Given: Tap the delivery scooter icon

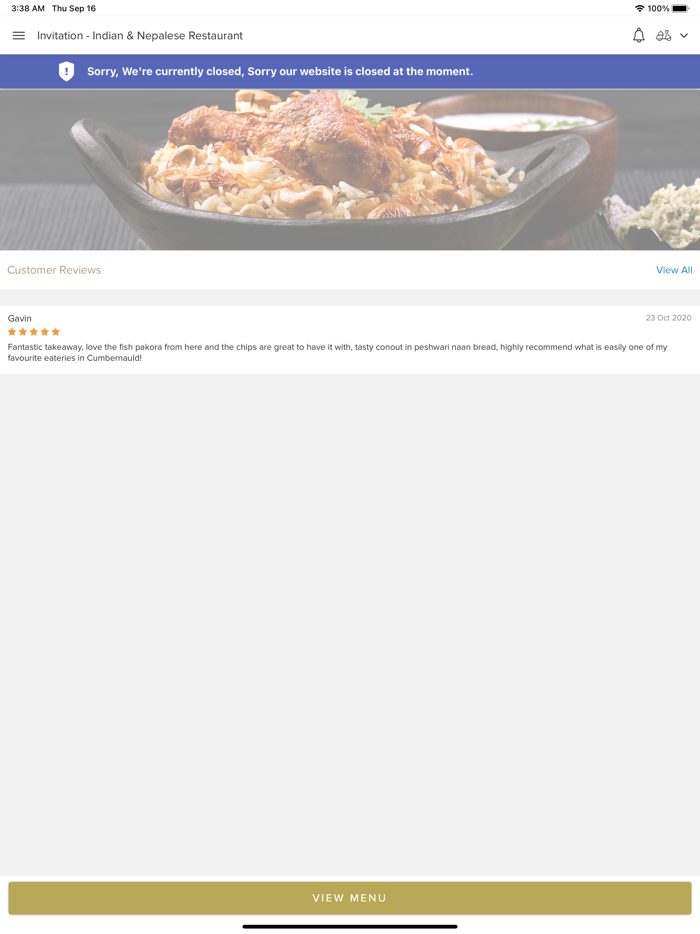Looking at the screenshot, I should (663, 36).
